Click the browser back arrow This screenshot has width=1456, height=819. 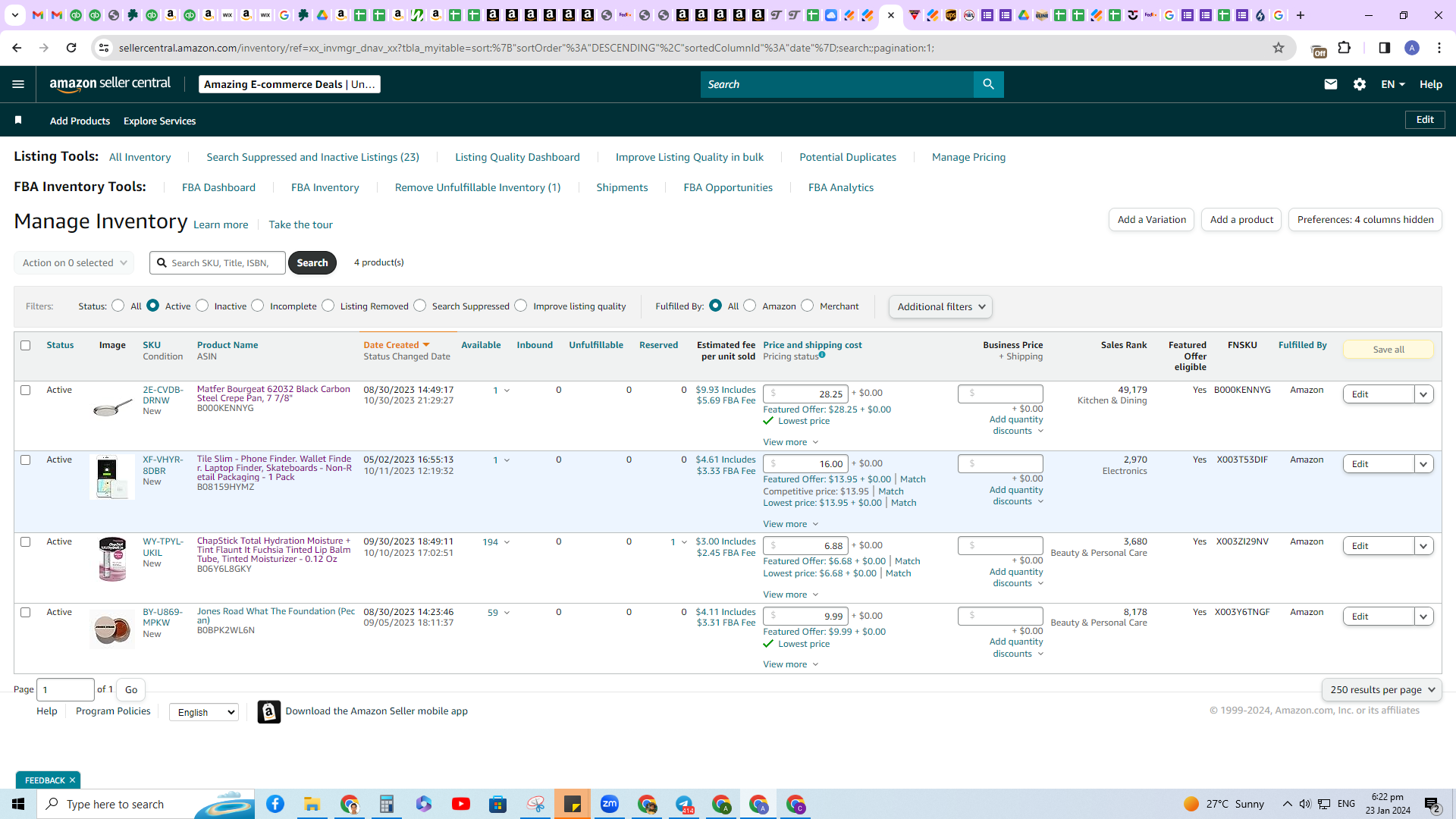[x=17, y=48]
